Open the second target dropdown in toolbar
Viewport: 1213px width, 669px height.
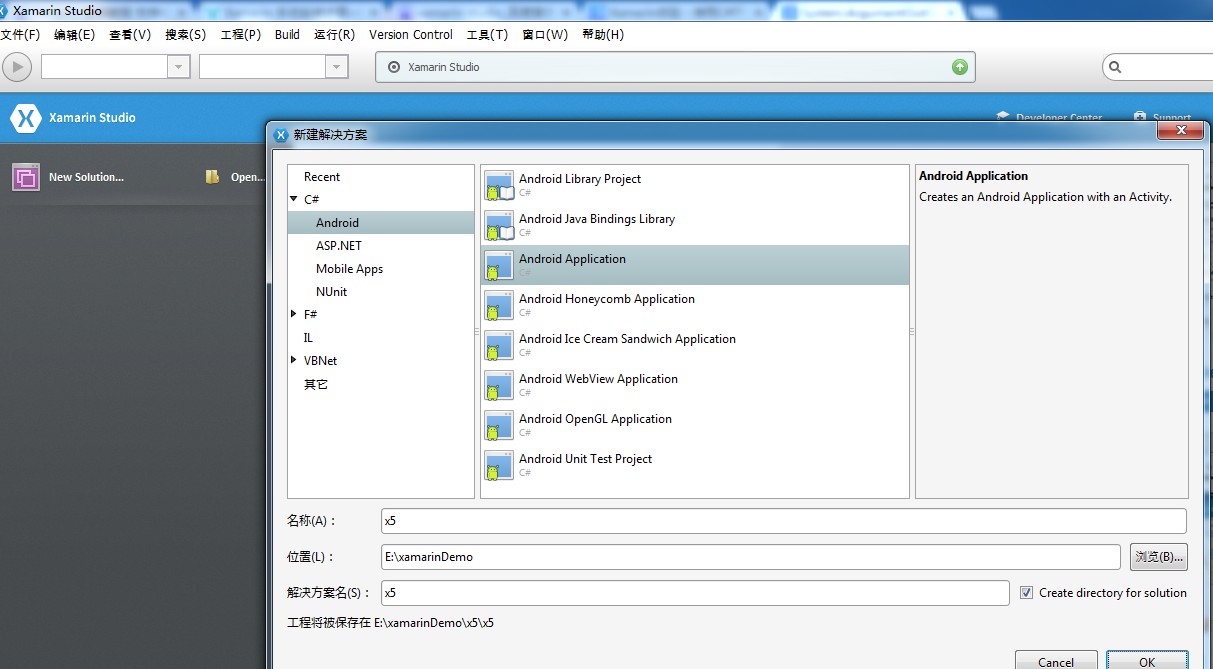[336, 67]
